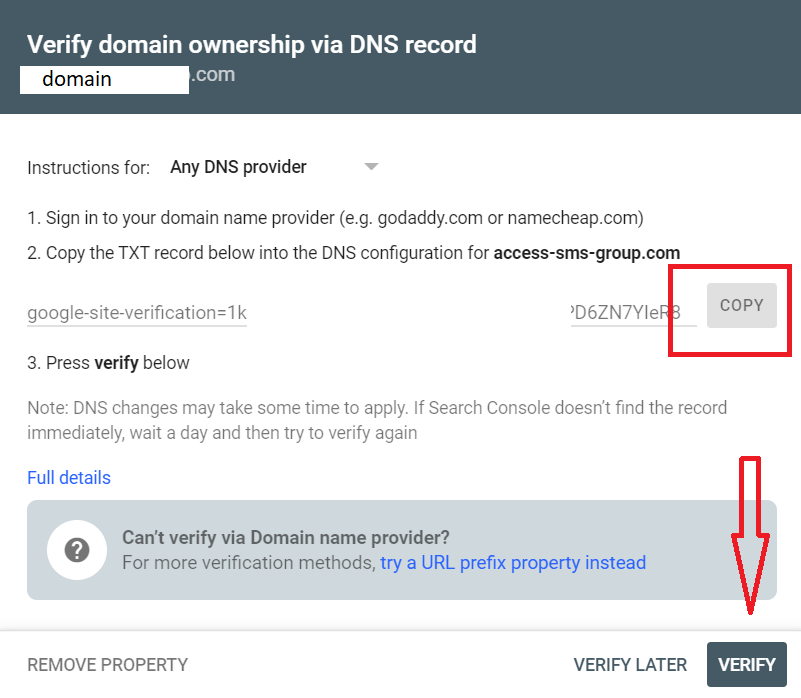
Task: Click the dialog title Verify domain ownership
Action: (x=252, y=44)
